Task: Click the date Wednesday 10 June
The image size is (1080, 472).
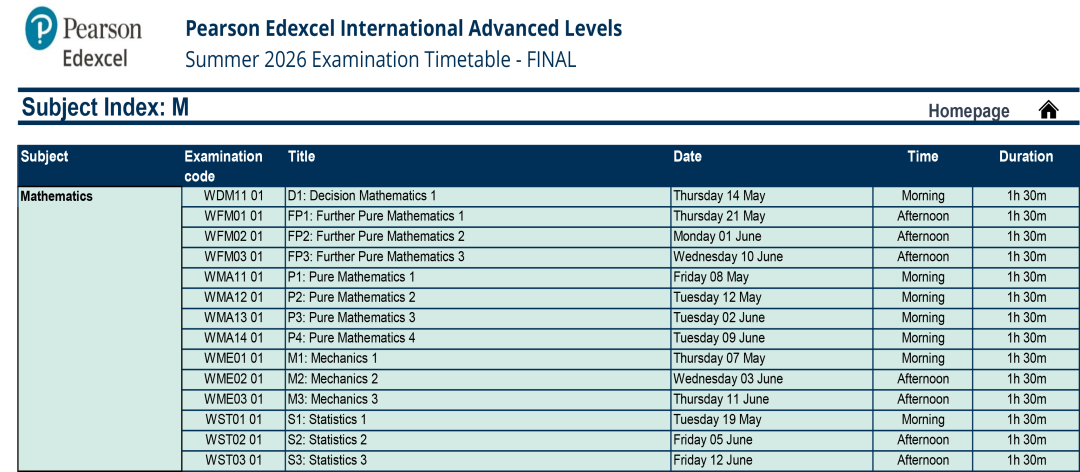Action: pyautogui.click(x=727, y=257)
